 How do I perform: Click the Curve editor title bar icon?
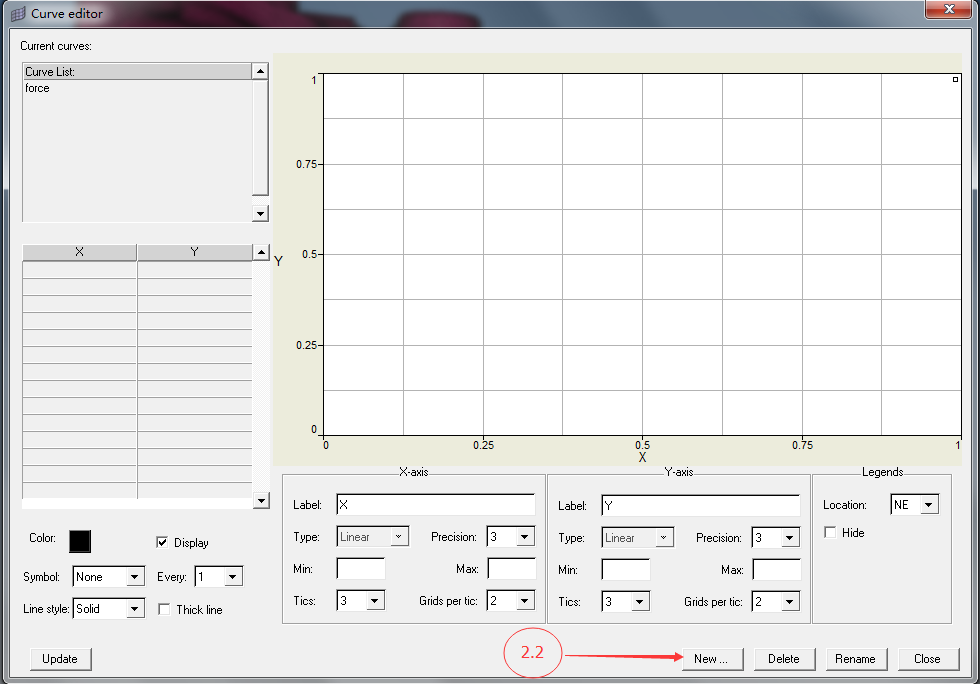point(17,14)
